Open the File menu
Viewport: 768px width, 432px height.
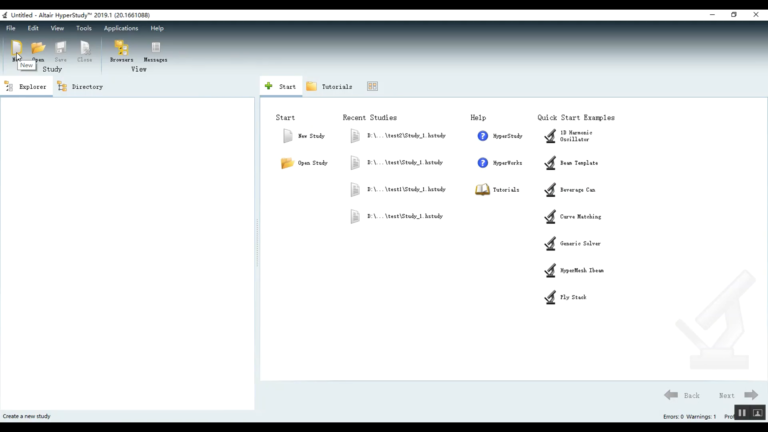(x=10, y=28)
